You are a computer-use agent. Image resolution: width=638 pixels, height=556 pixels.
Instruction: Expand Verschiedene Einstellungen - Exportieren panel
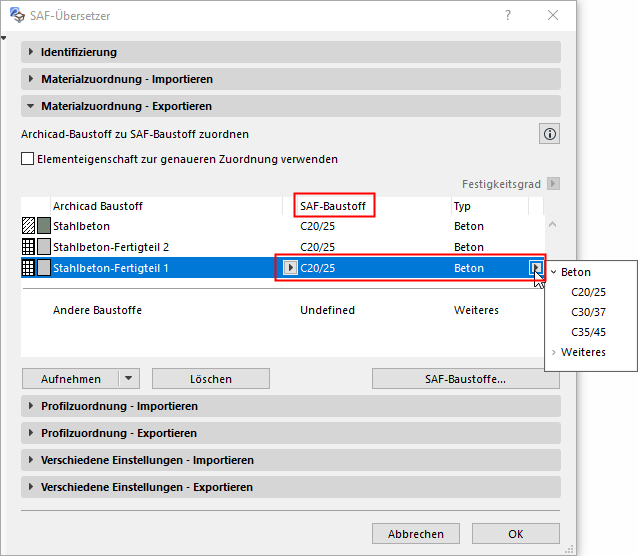pyautogui.click(x=291, y=487)
